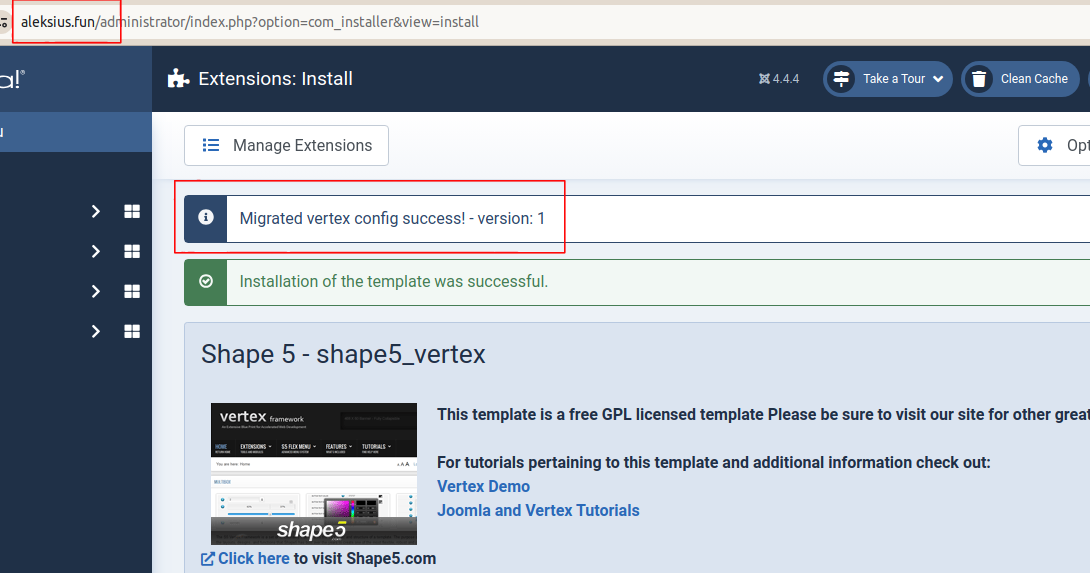1090x573 pixels.
Task: Open the Take a Tour dropdown chevron
Action: click(938, 79)
